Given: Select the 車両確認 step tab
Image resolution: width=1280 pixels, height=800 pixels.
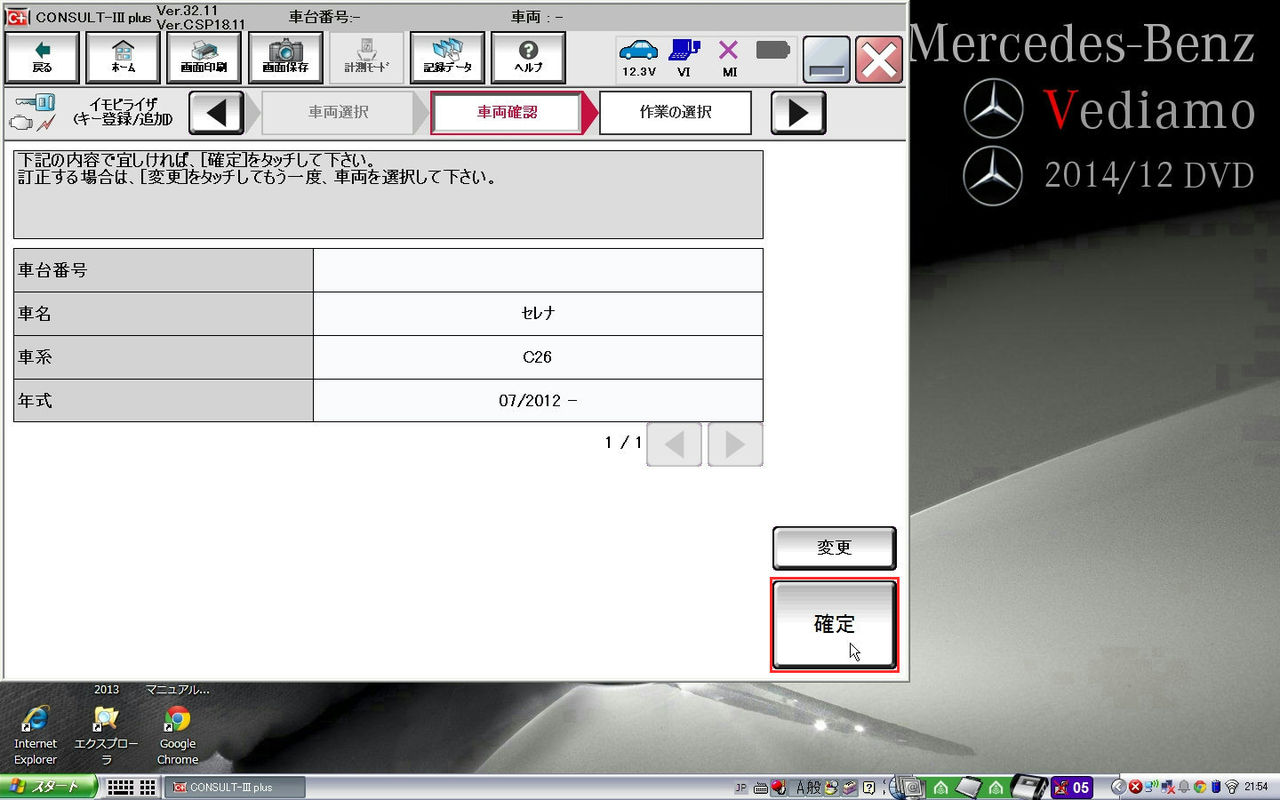Looking at the screenshot, I should [507, 112].
